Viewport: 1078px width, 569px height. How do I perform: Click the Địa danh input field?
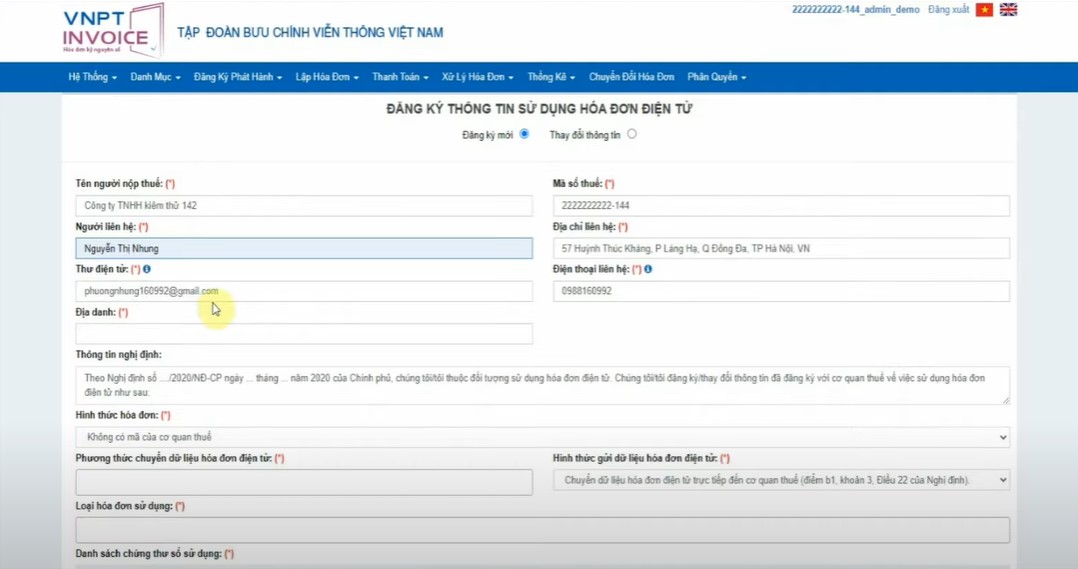pyautogui.click(x=303, y=334)
